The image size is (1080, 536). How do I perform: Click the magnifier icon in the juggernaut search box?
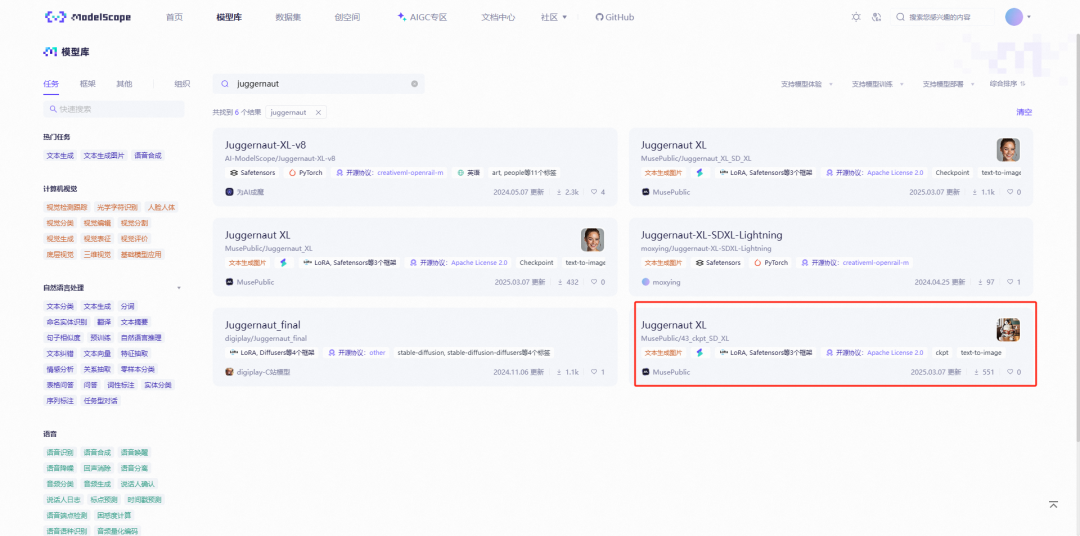(x=225, y=84)
